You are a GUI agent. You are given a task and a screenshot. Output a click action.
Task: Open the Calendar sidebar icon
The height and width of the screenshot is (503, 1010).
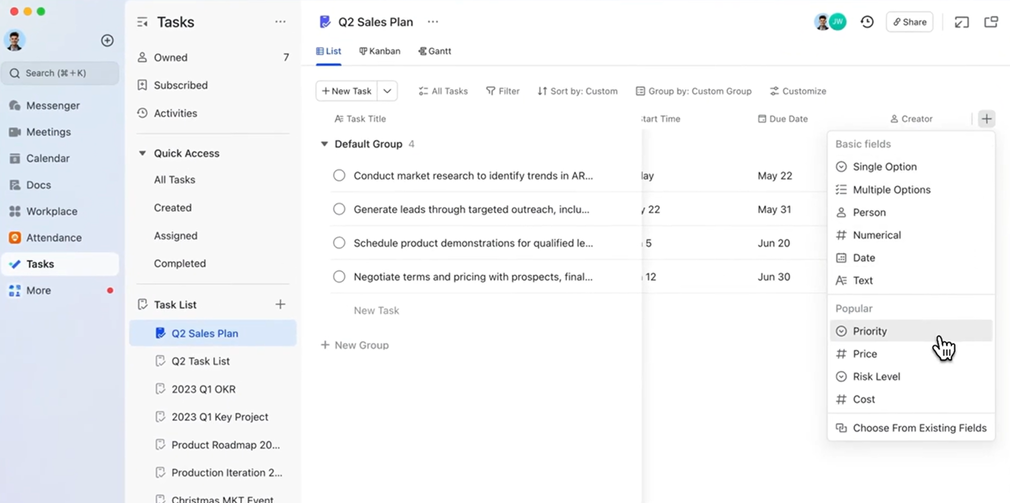pyautogui.click(x=15, y=158)
